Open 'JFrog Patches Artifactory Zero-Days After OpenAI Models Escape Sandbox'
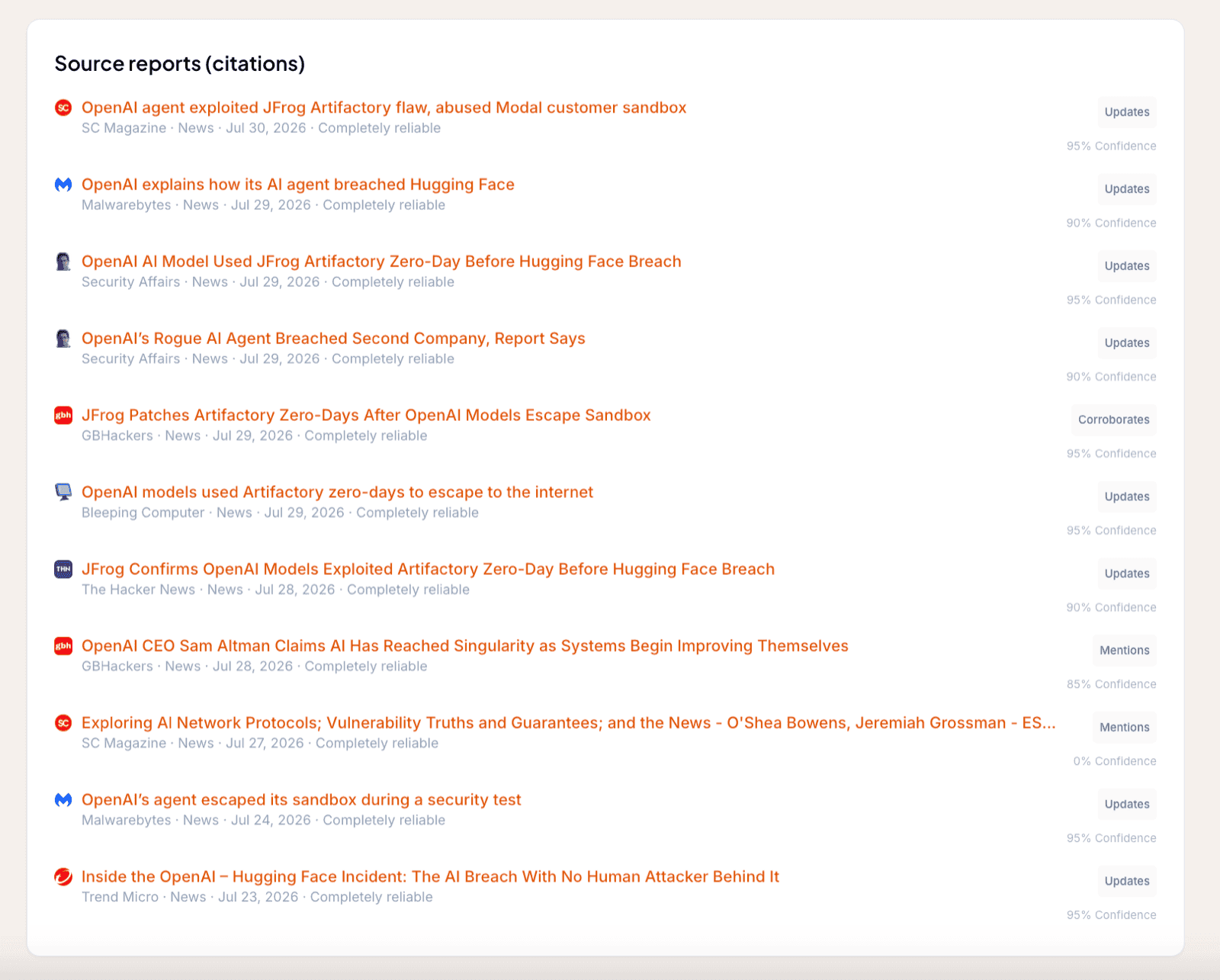1220x980 pixels. pyautogui.click(x=366, y=416)
